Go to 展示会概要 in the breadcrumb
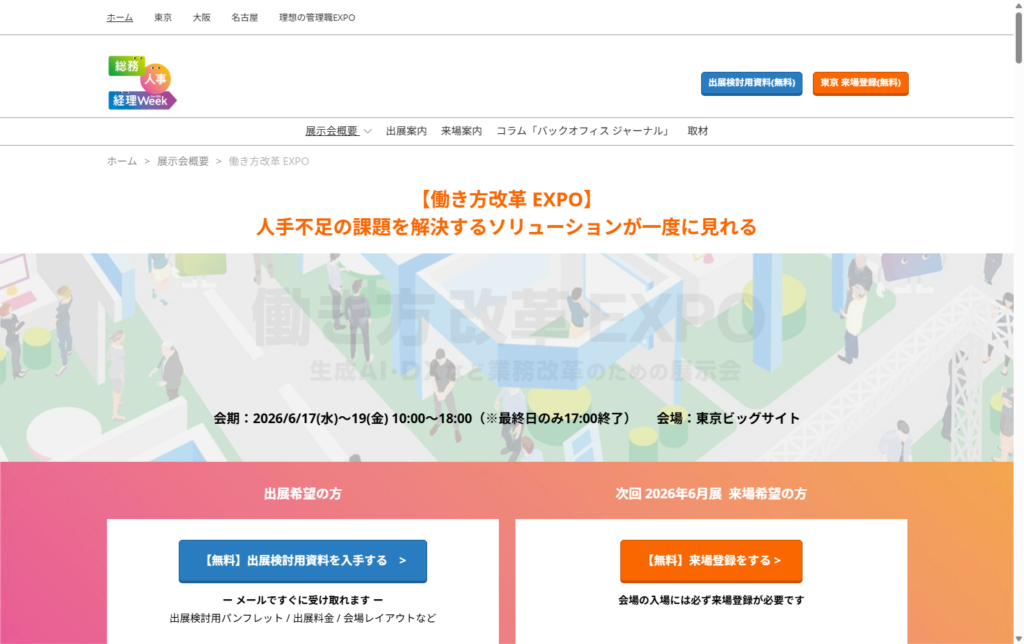Viewport: 1024px width, 644px height. [183, 161]
